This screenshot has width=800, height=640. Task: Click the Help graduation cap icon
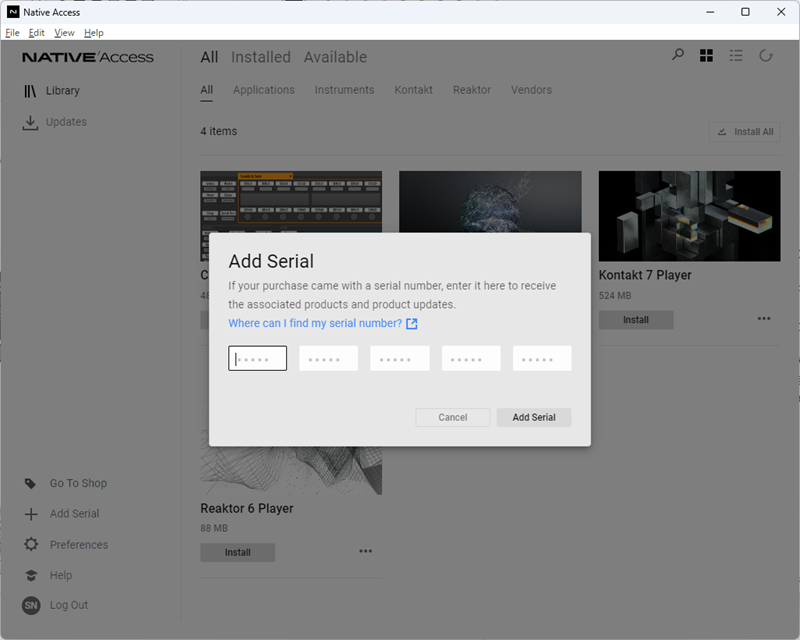click(x=31, y=575)
